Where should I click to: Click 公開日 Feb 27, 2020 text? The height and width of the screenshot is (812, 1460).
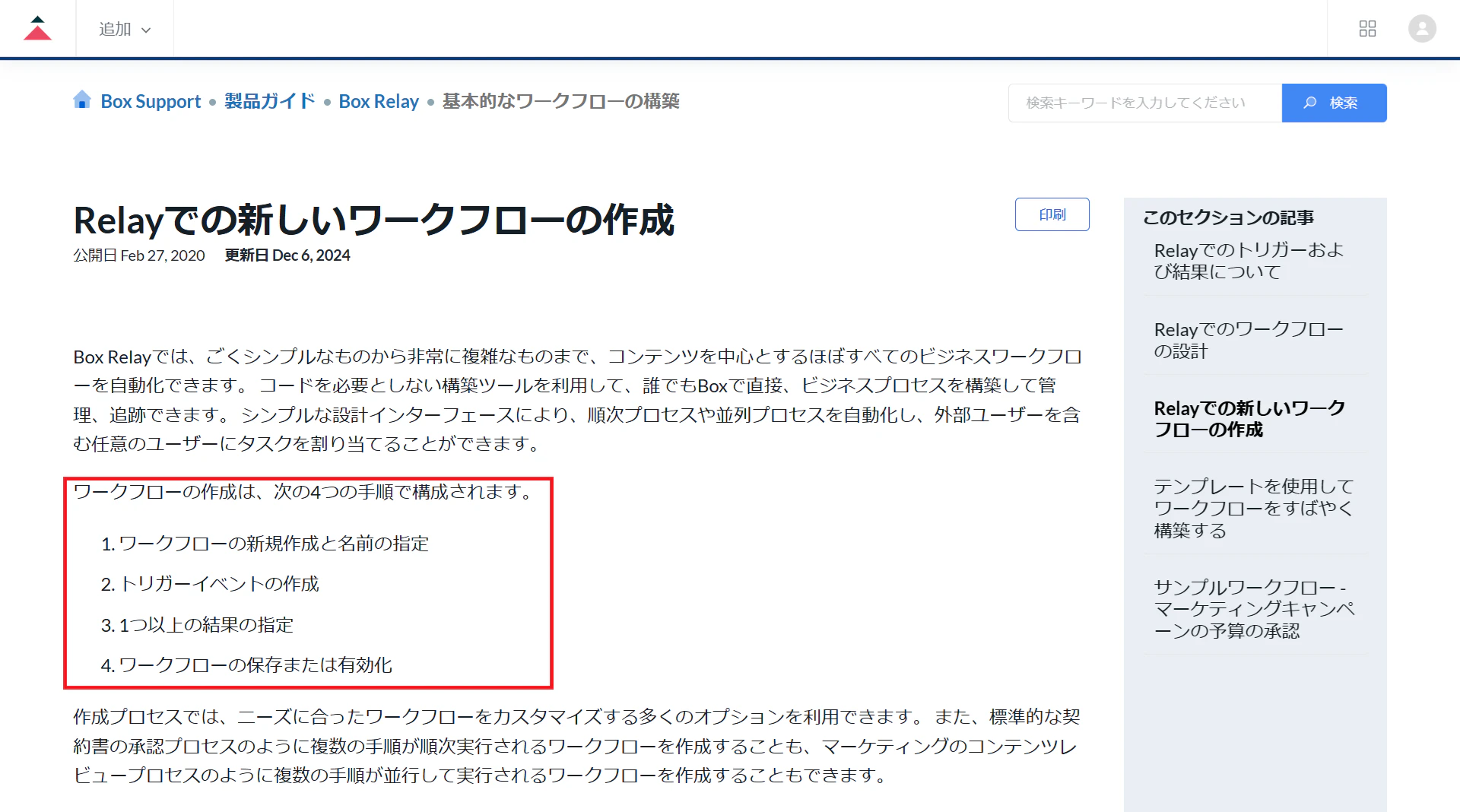tap(139, 255)
